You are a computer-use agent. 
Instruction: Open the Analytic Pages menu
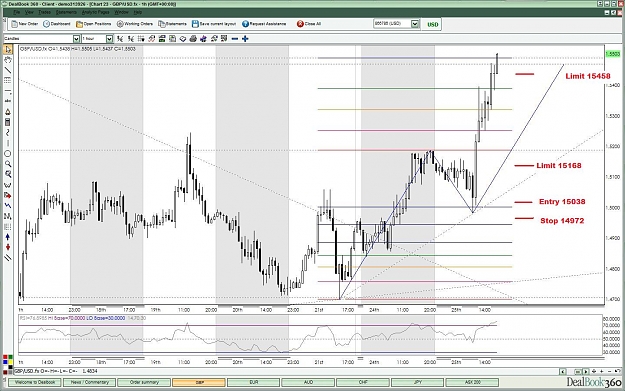pyautogui.click(x=95, y=12)
